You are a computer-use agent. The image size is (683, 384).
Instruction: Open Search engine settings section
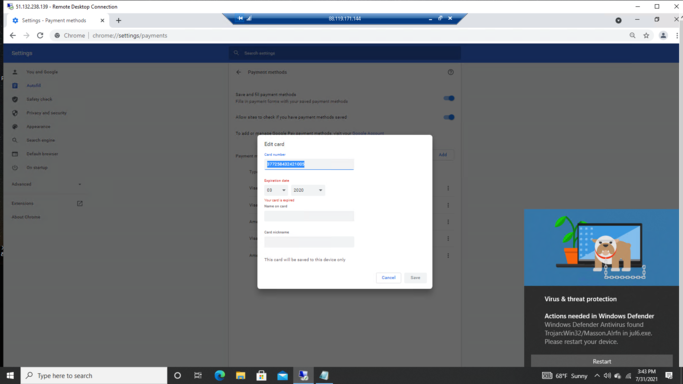point(41,140)
